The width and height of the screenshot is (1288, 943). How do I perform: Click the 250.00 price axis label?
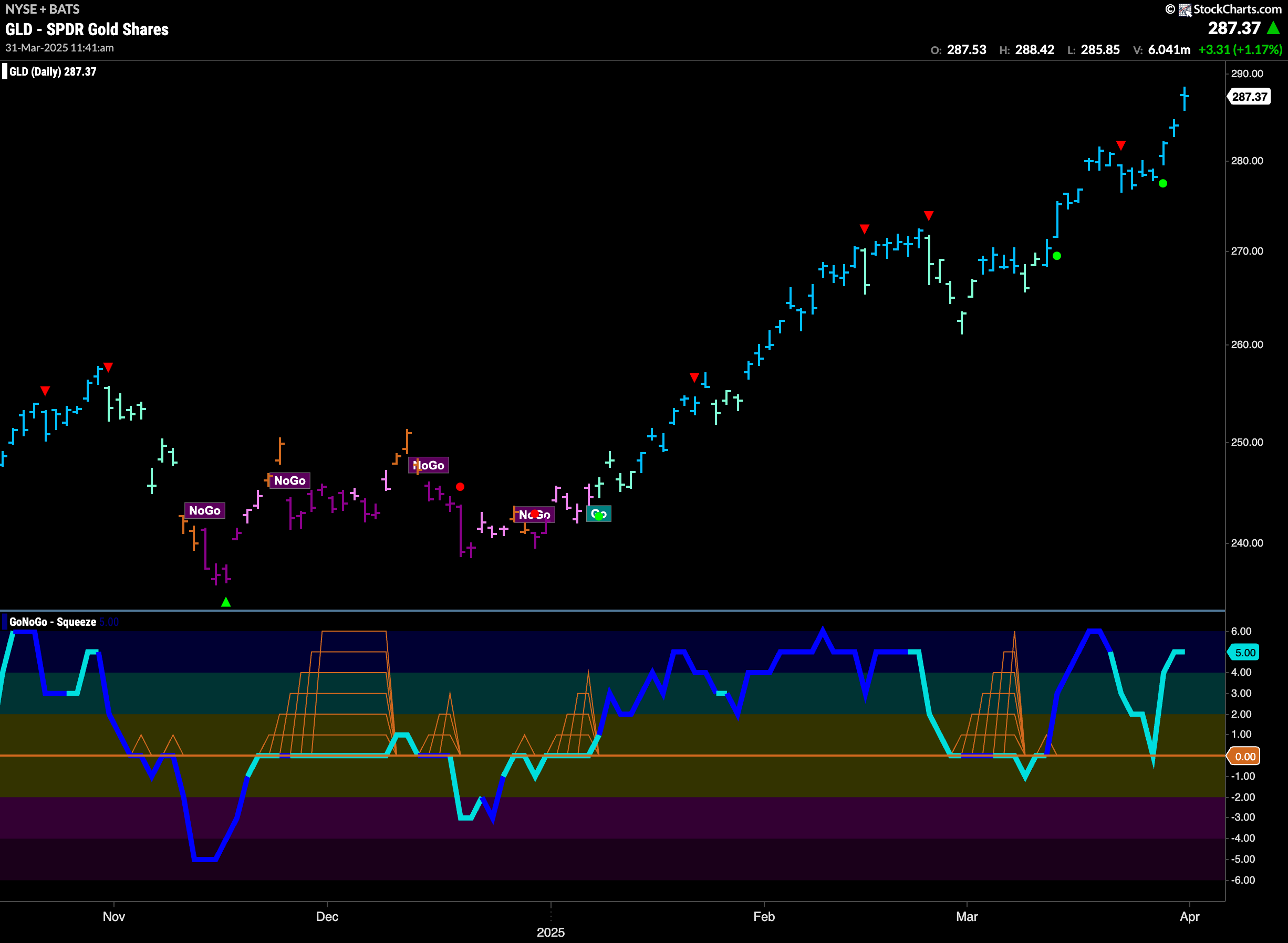1247,443
